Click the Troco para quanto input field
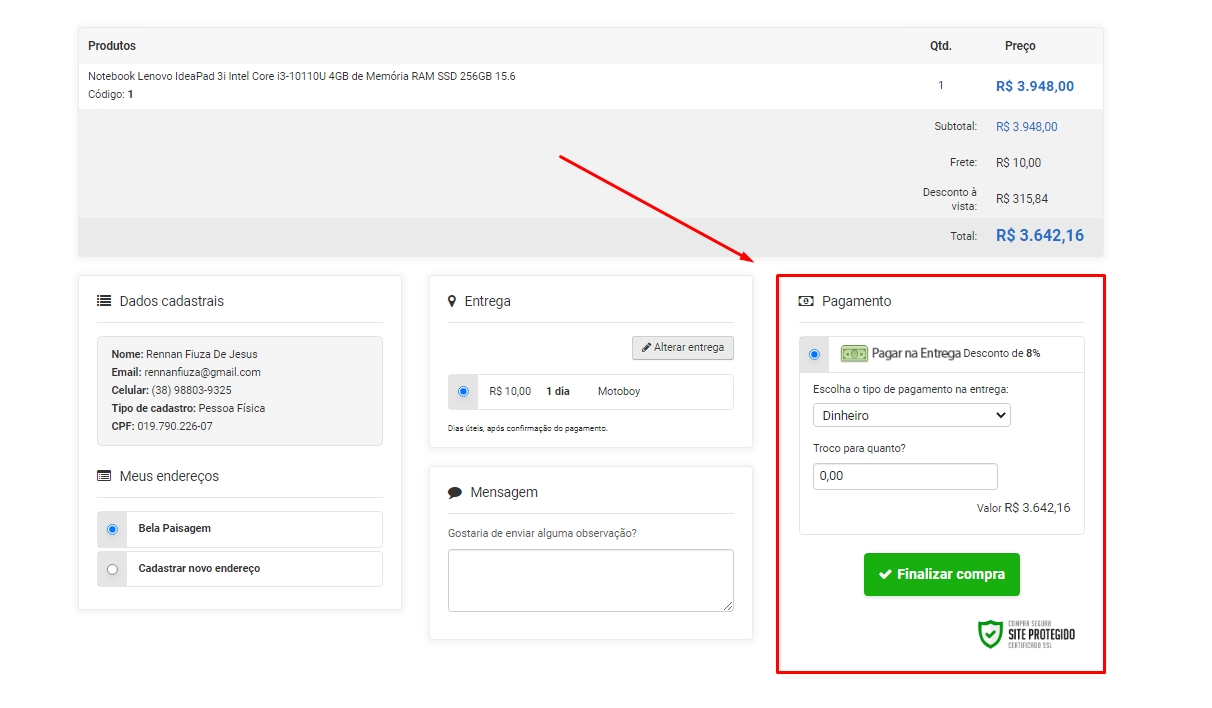Screen dimensions: 1212x708 pyautogui.click(x=905, y=476)
